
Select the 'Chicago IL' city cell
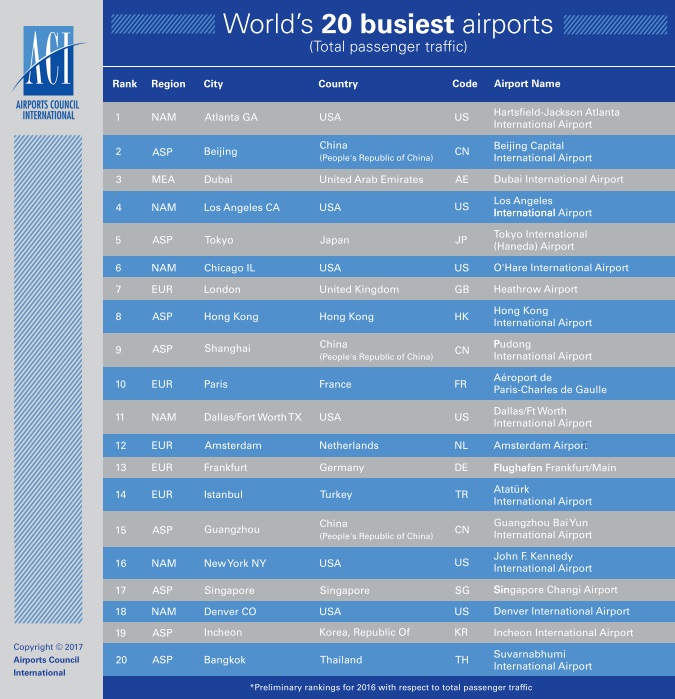click(229, 268)
